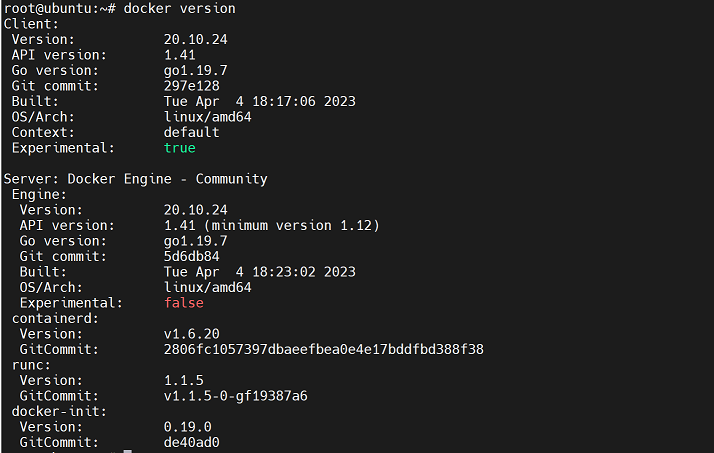Click the "Client:" section header
This screenshot has height=453, width=714.
point(32,23)
